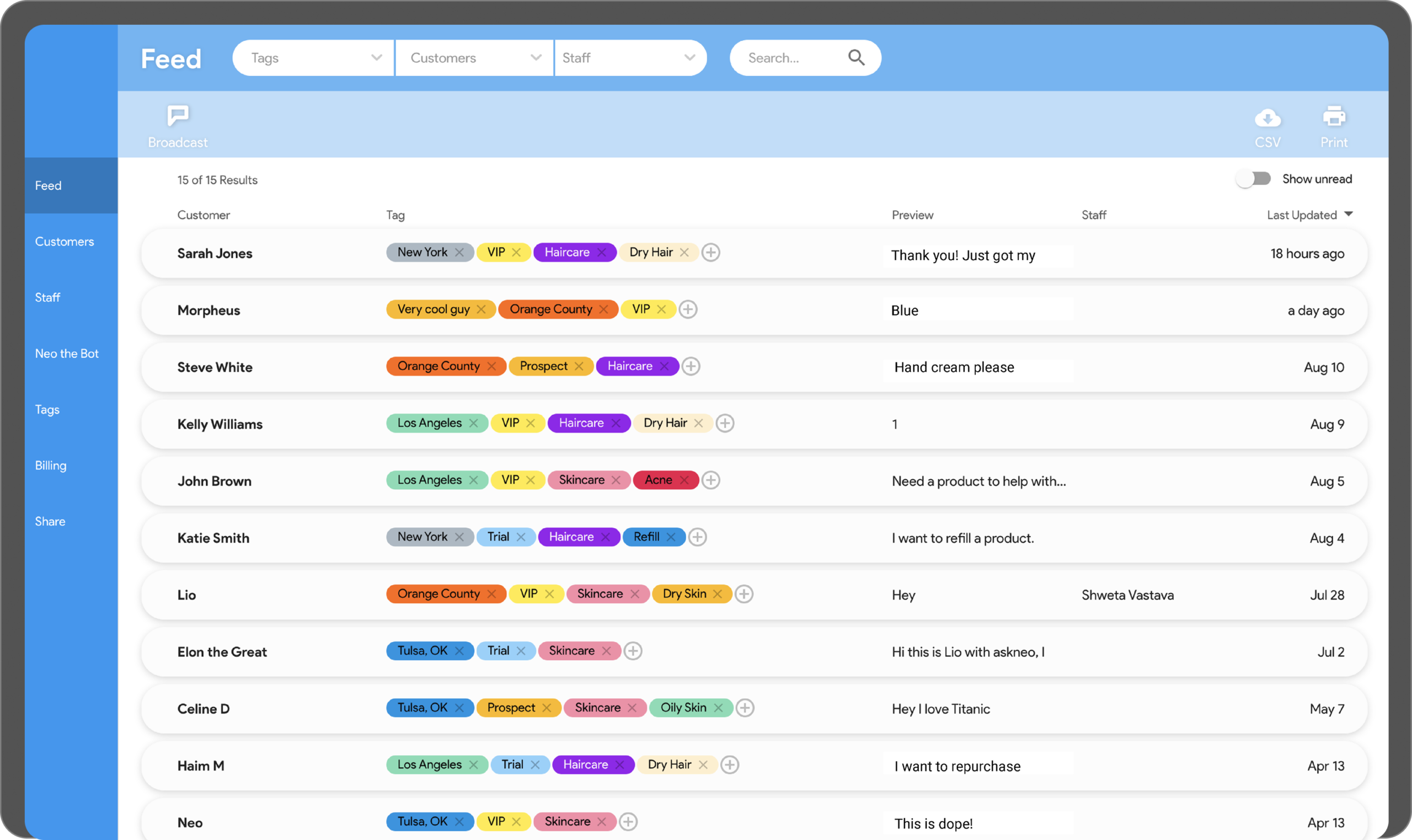Remove the Acne tag from John Brown
This screenshot has width=1412, height=840.
684,480
